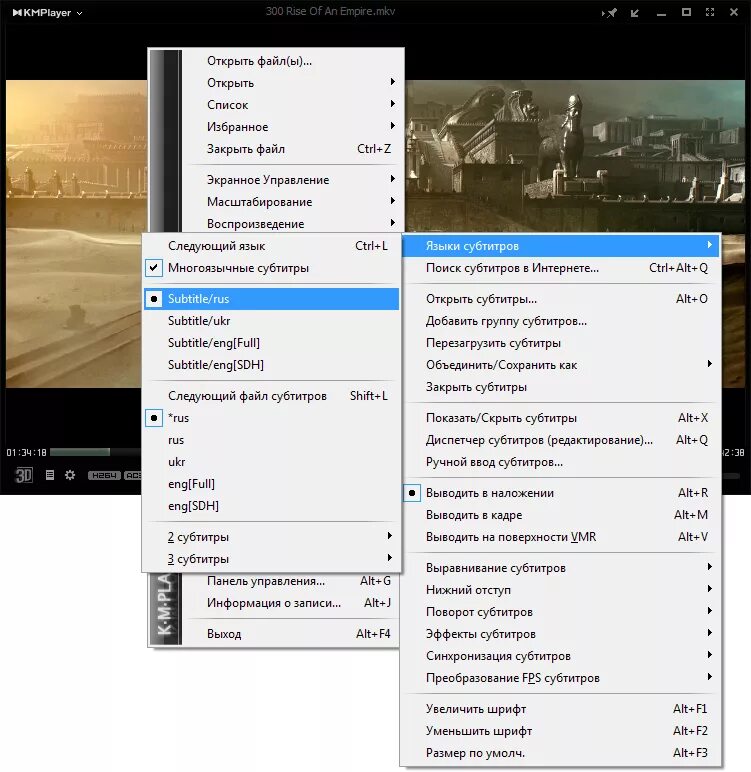The image size is (751, 772).
Task: Choose Закрыть субтитры
Action: click(x=560, y=387)
